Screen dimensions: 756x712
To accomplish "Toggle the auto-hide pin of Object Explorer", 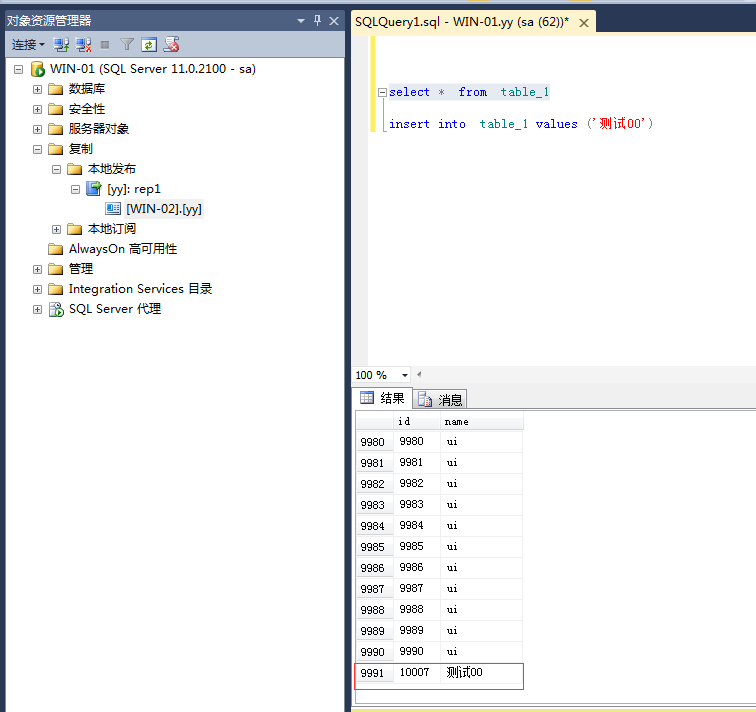I will pyautogui.click(x=317, y=20).
